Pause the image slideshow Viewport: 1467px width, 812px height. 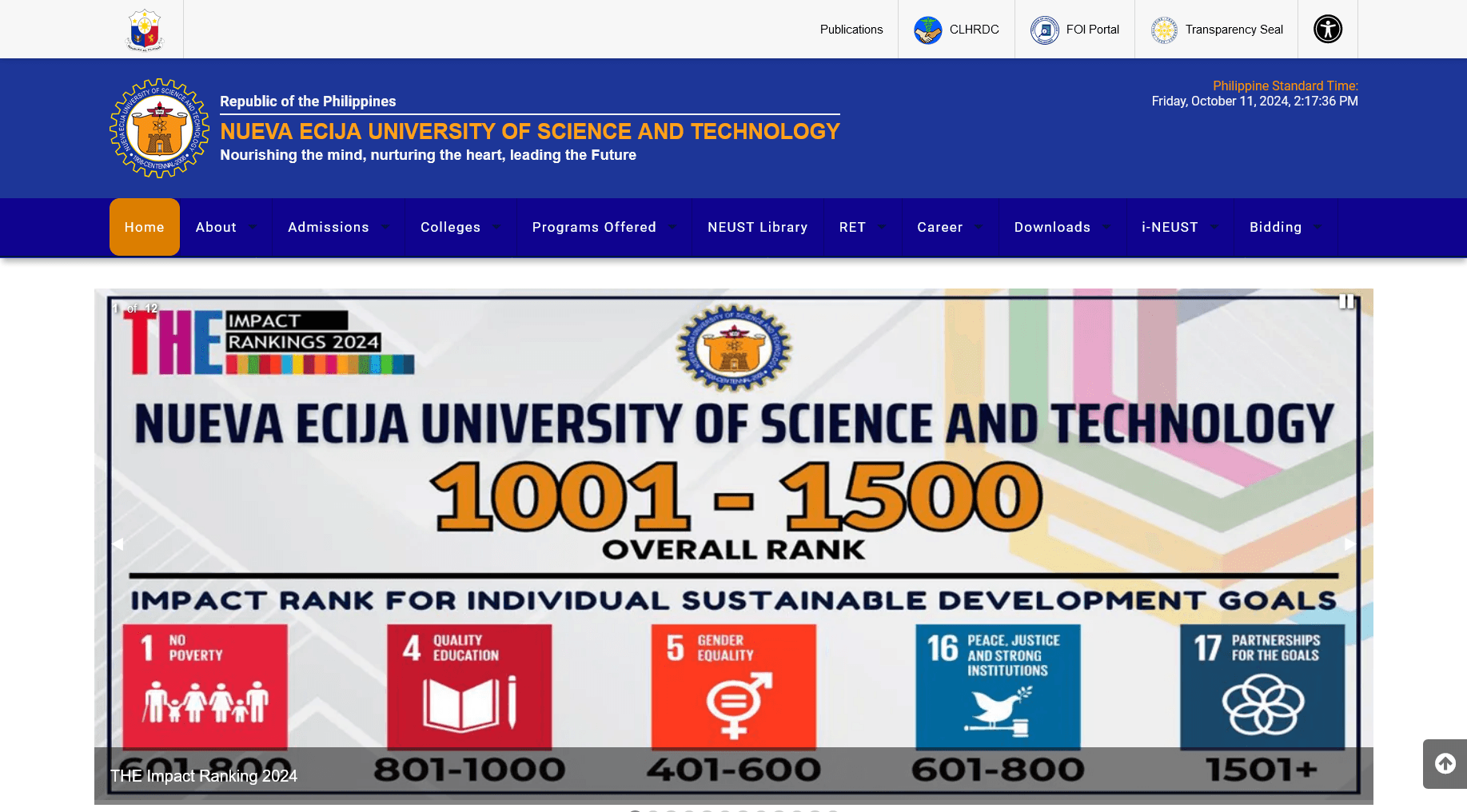tap(1346, 301)
